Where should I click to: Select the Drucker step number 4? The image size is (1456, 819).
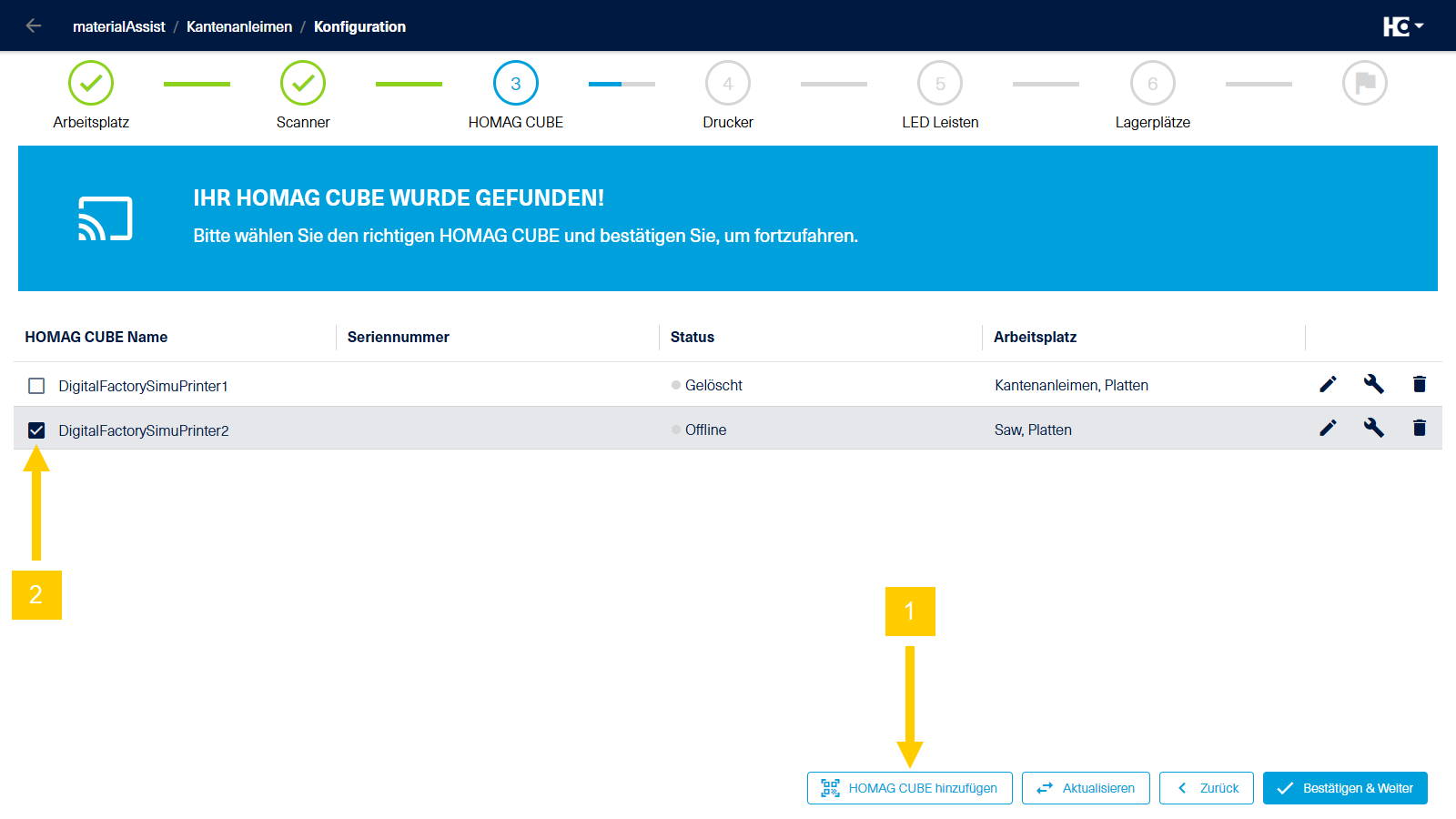click(x=728, y=83)
